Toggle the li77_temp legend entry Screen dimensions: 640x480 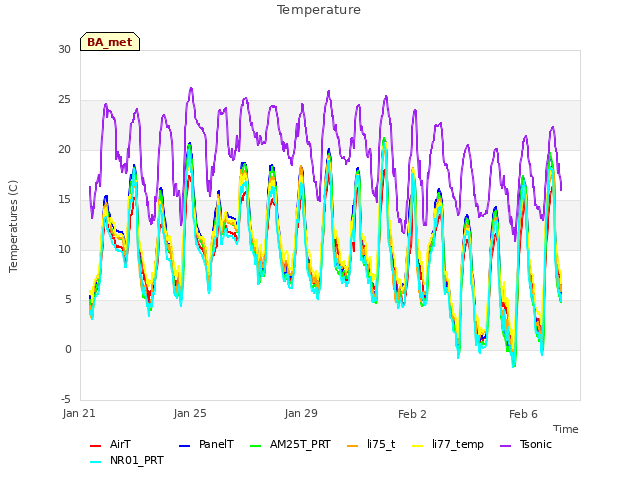(448, 444)
